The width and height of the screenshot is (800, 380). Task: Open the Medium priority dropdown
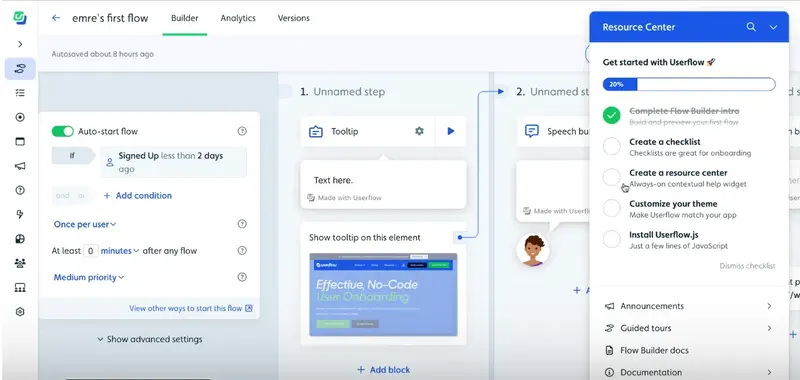point(89,277)
